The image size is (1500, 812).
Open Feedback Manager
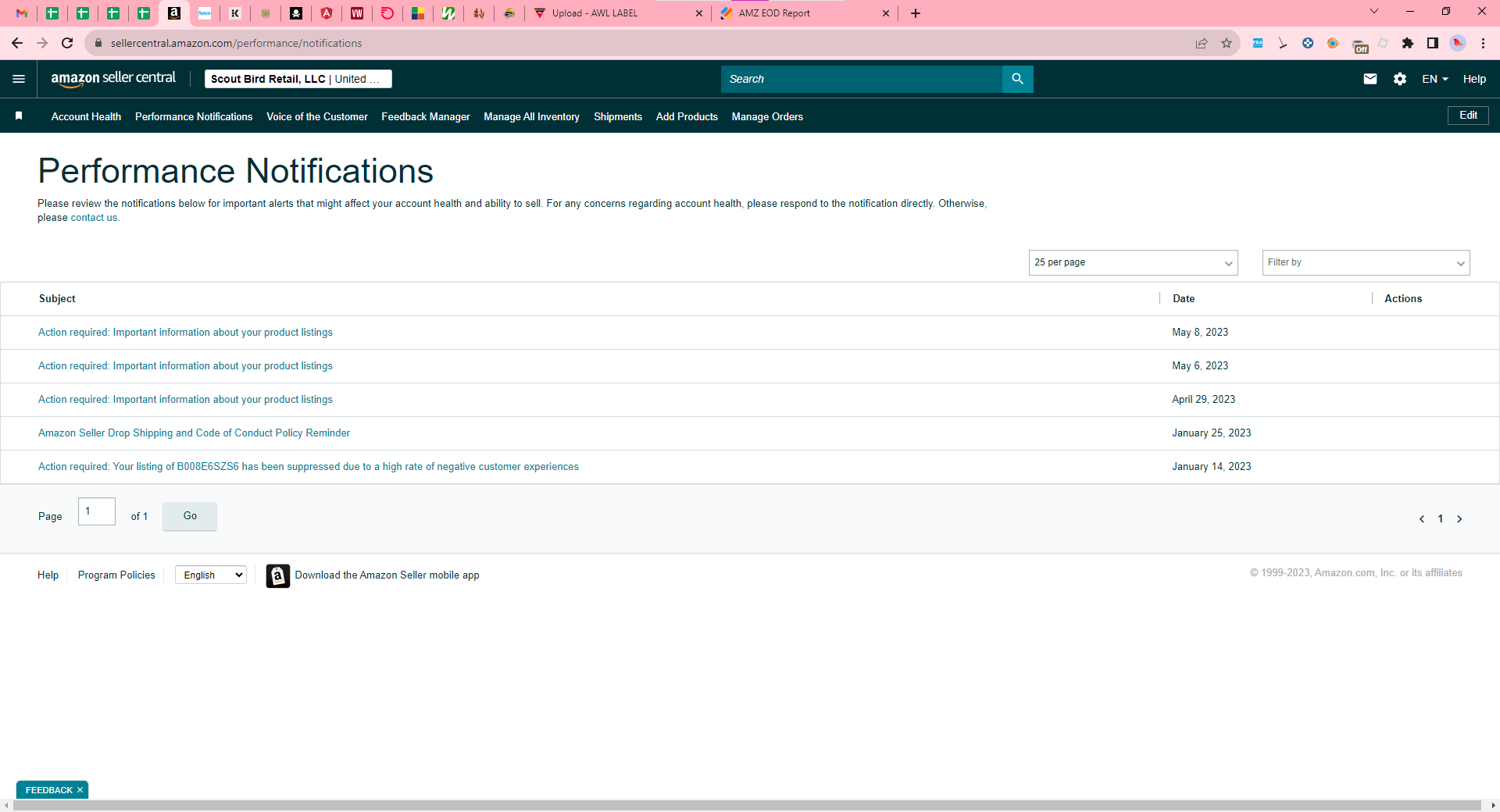pos(426,116)
